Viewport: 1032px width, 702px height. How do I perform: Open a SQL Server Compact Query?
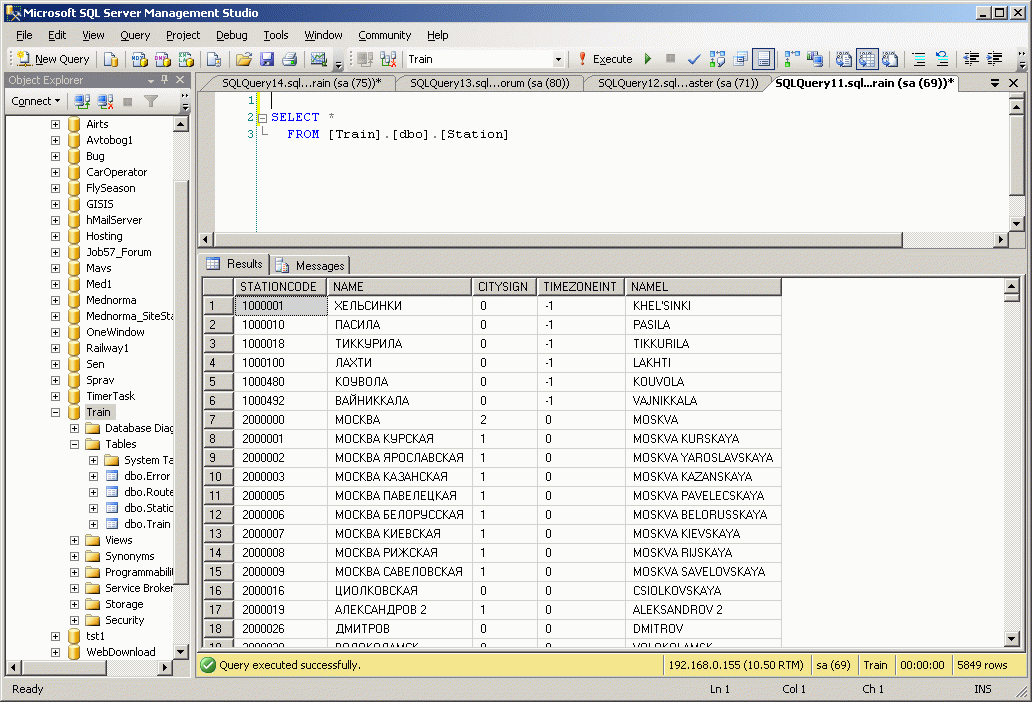click(x=214, y=59)
